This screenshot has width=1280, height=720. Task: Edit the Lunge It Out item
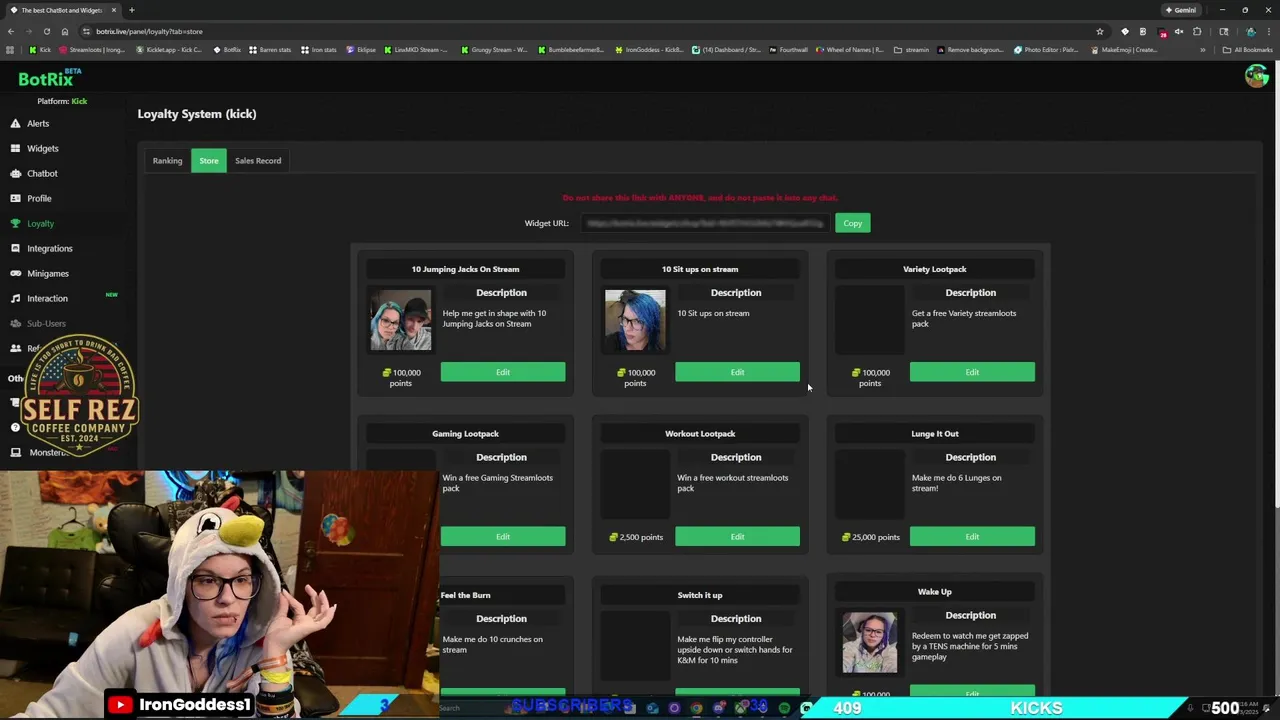tap(972, 537)
